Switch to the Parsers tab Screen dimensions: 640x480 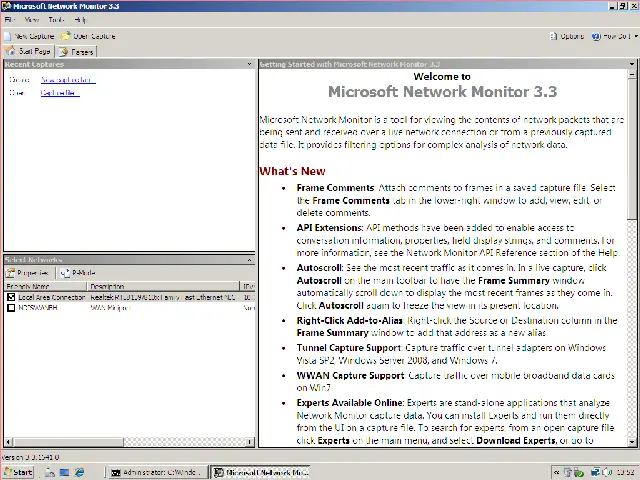pos(76,52)
